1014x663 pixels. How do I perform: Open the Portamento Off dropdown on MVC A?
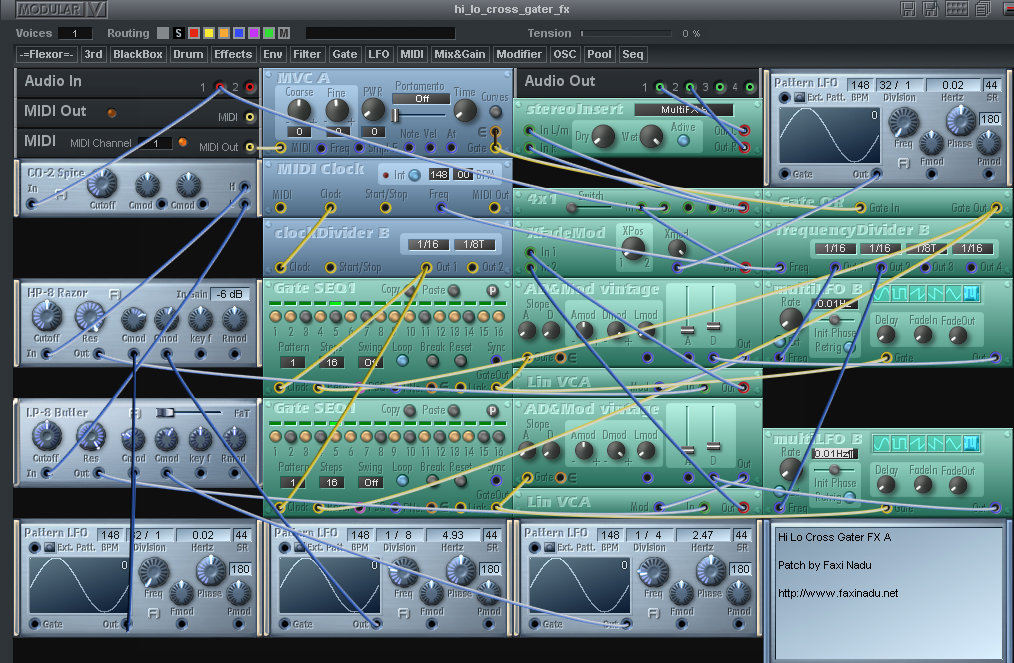click(x=421, y=98)
